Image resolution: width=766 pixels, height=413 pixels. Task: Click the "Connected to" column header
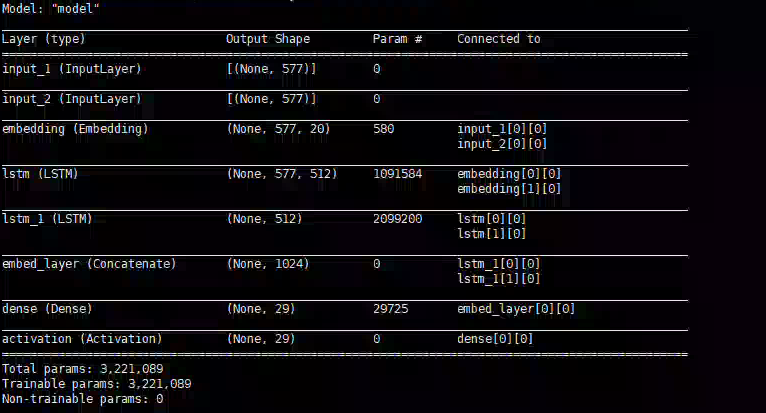coord(499,39)
